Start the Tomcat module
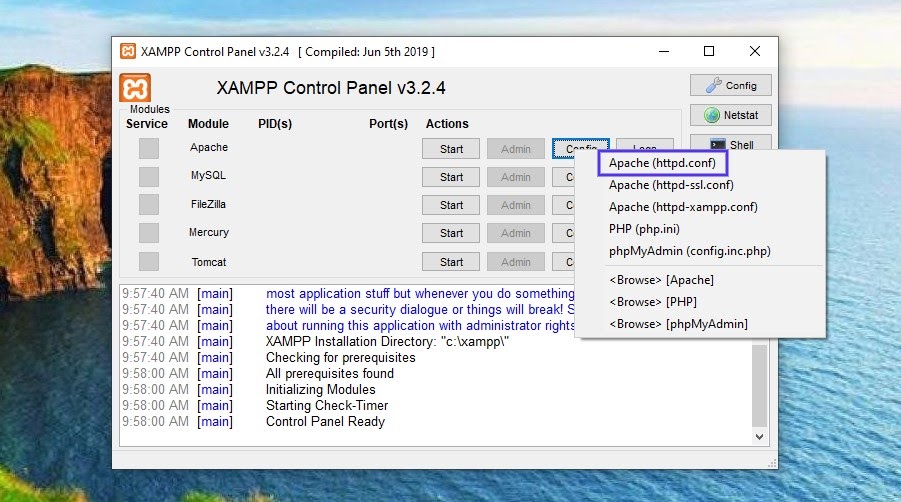901x502 pixels. 451,262
